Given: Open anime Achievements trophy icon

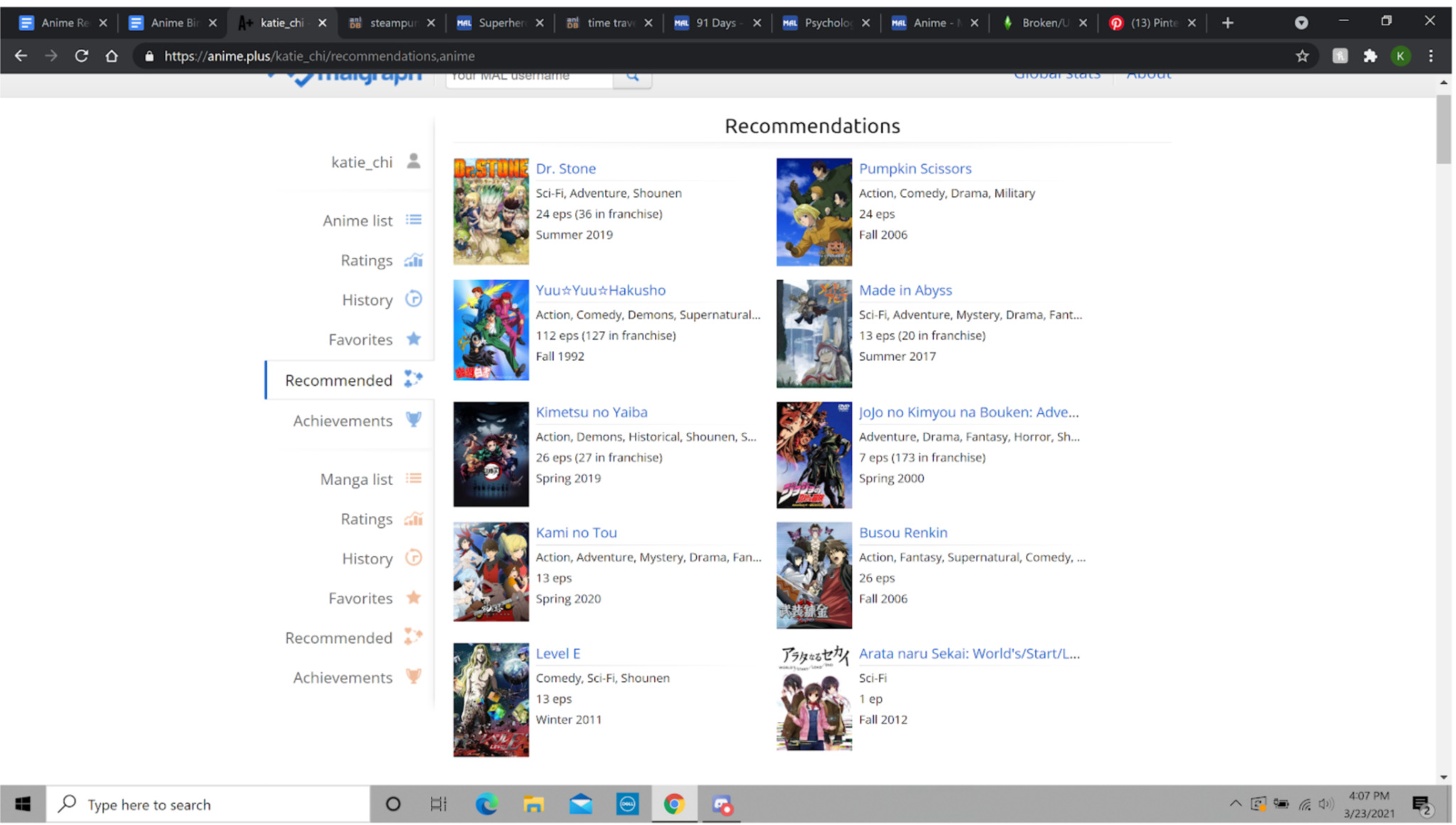Looking at the screenshot, I should [x=413, y=420].
